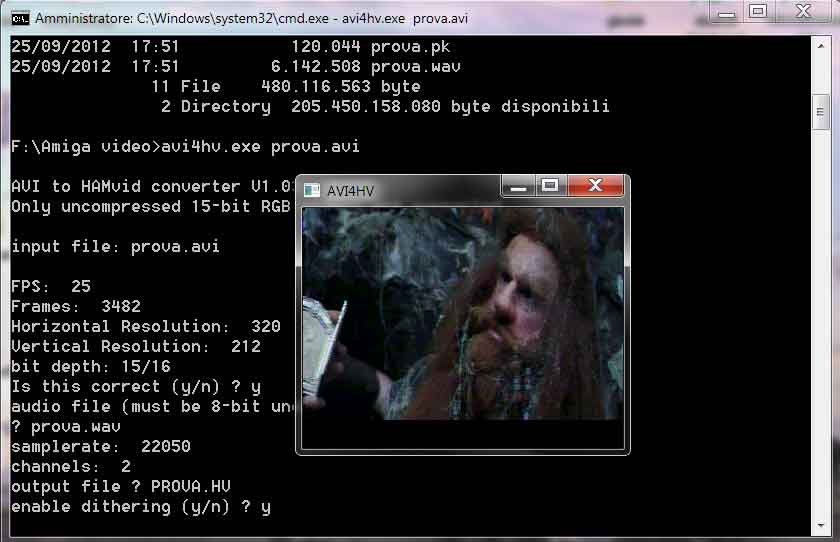Screen dimensions: 840x542
Task: Click the 'input file: prova.avi' line
Action: [115, 247]
